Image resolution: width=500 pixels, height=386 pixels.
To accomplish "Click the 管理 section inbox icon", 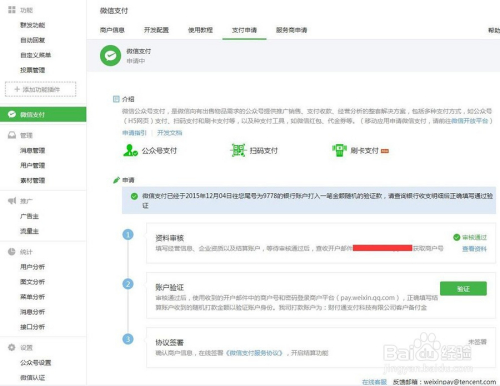I will pyautogui.click(x=12, y=135).
